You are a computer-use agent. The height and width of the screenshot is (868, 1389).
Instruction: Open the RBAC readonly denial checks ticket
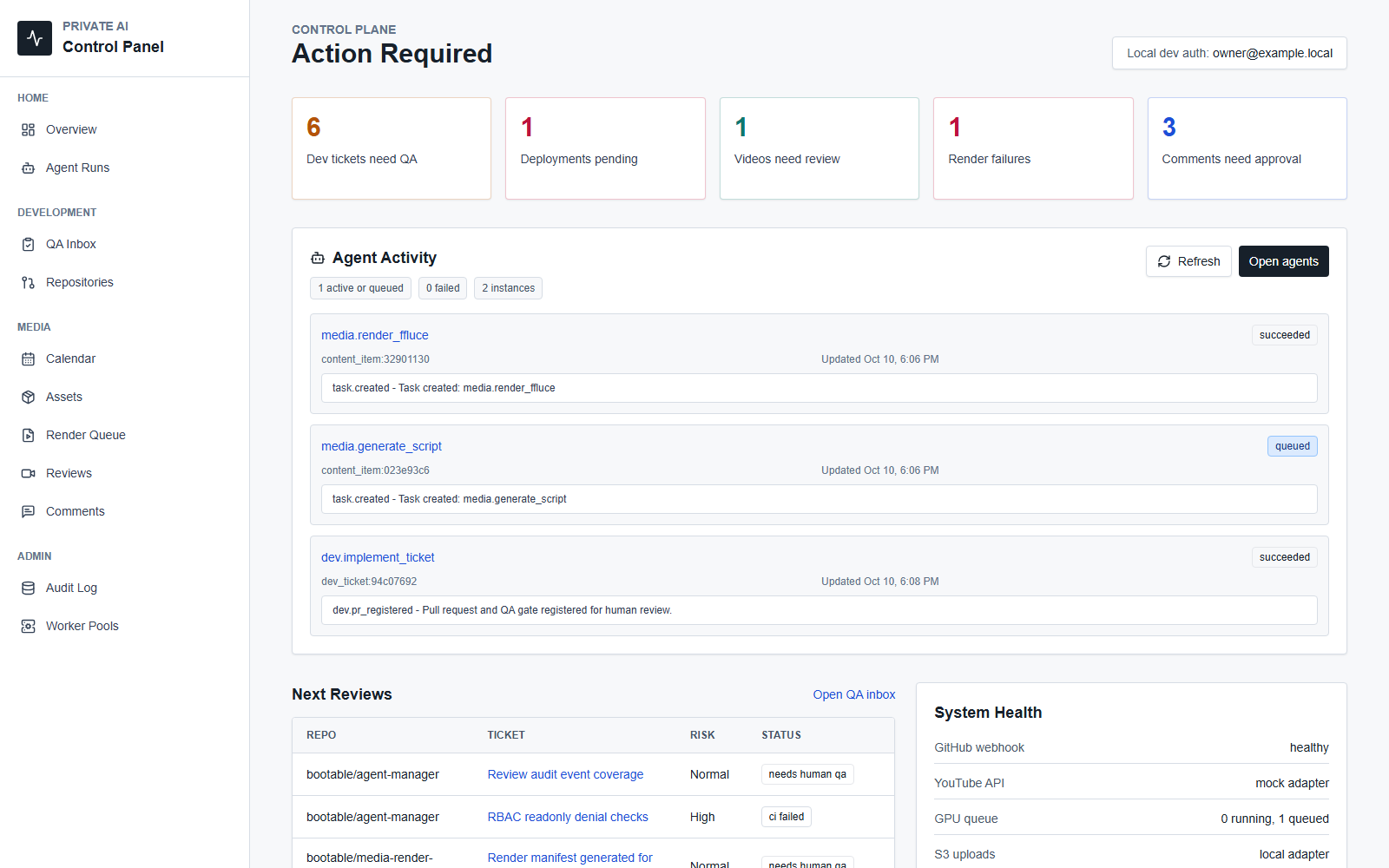[x=568, y=817]
